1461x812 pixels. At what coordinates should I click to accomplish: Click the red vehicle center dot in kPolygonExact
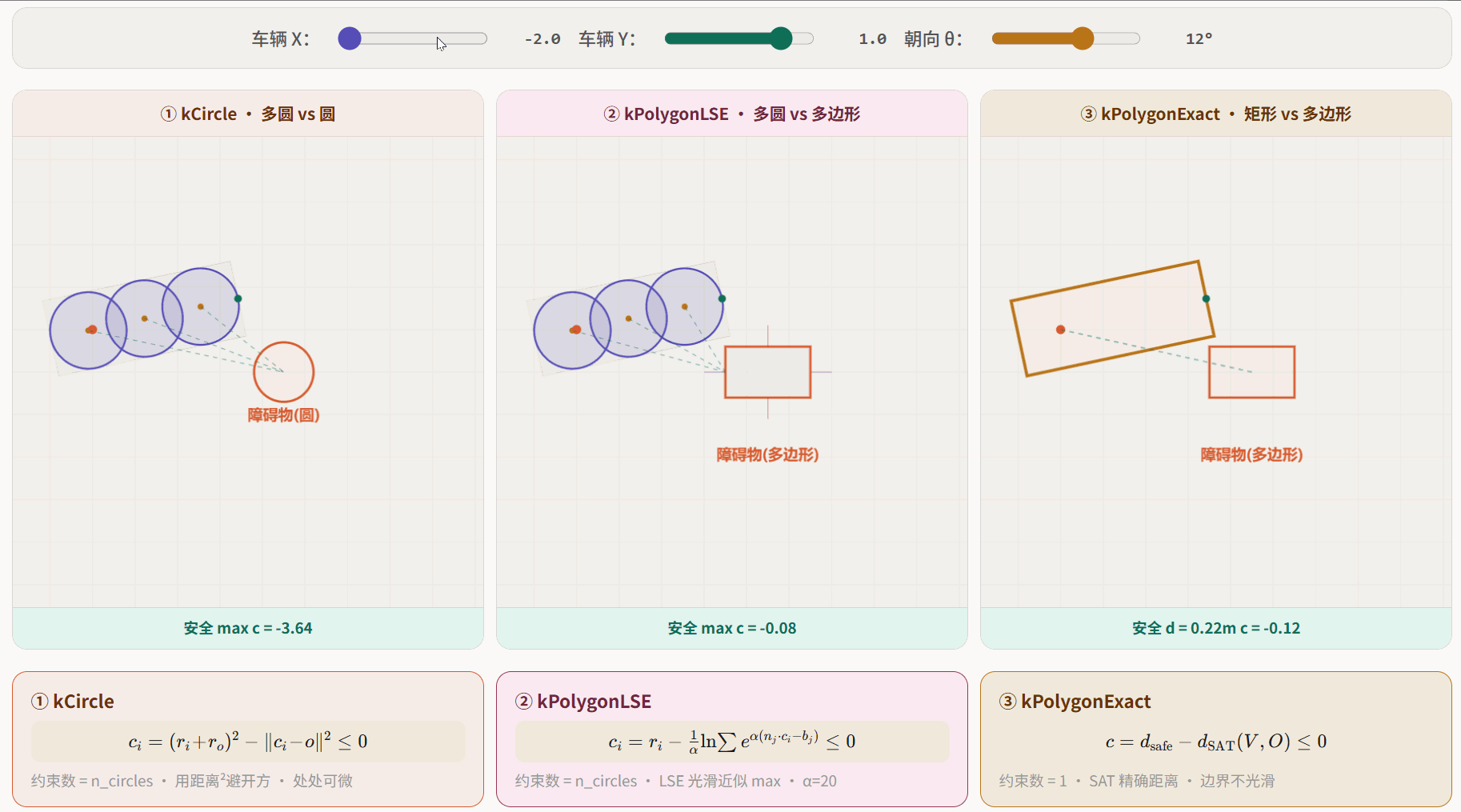coord(1060,330)
